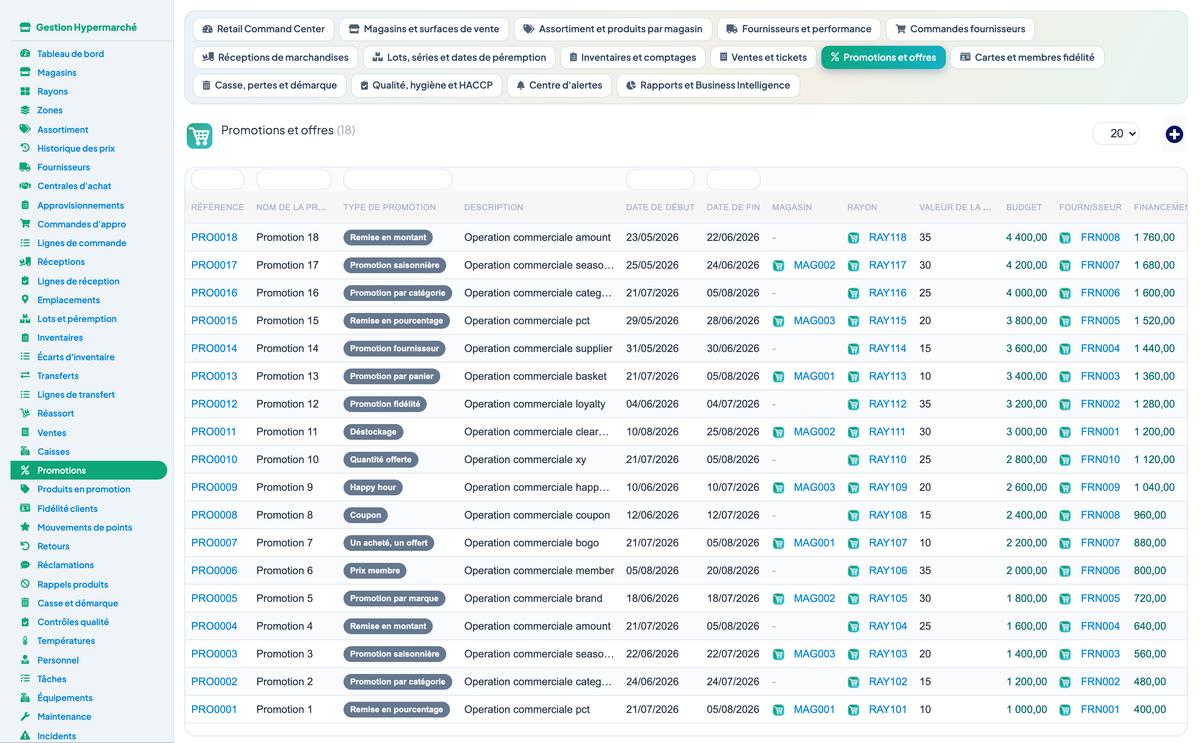Click the add new promotion plus icon
The width and height of the screenshot is (1200, 743).
click(1174, 134)
